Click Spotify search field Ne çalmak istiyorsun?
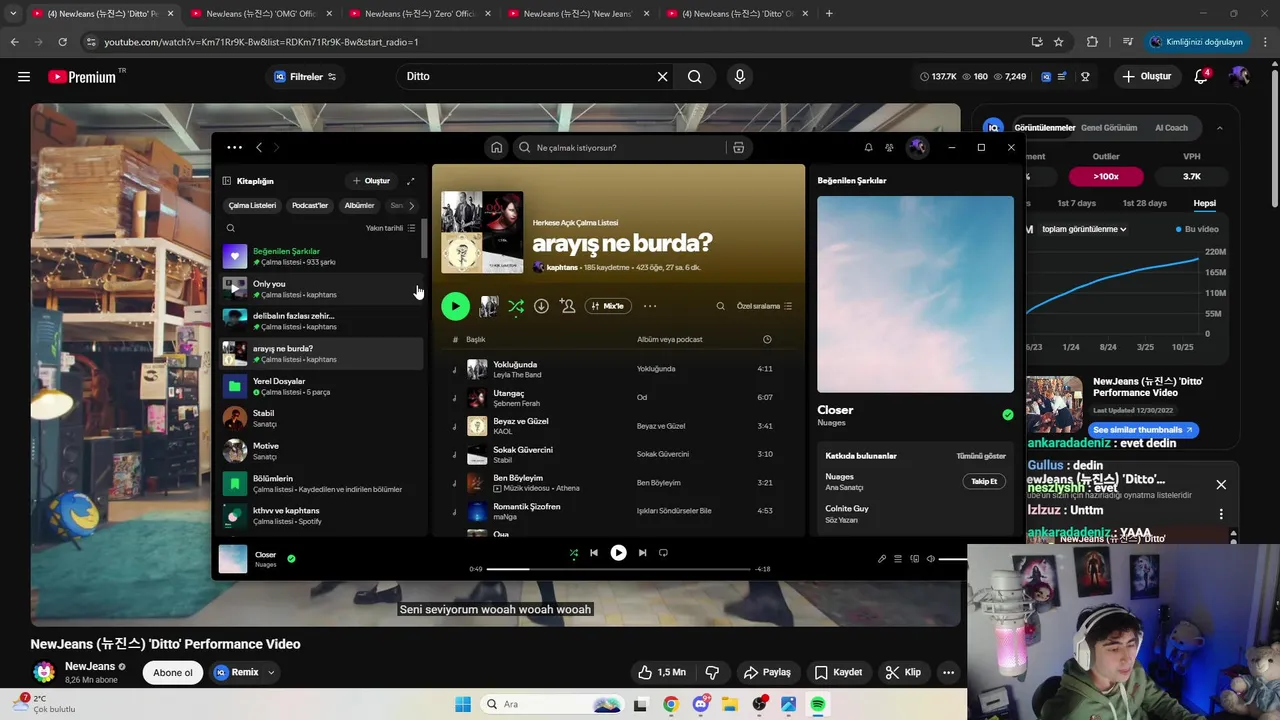 tap(620, 147)
